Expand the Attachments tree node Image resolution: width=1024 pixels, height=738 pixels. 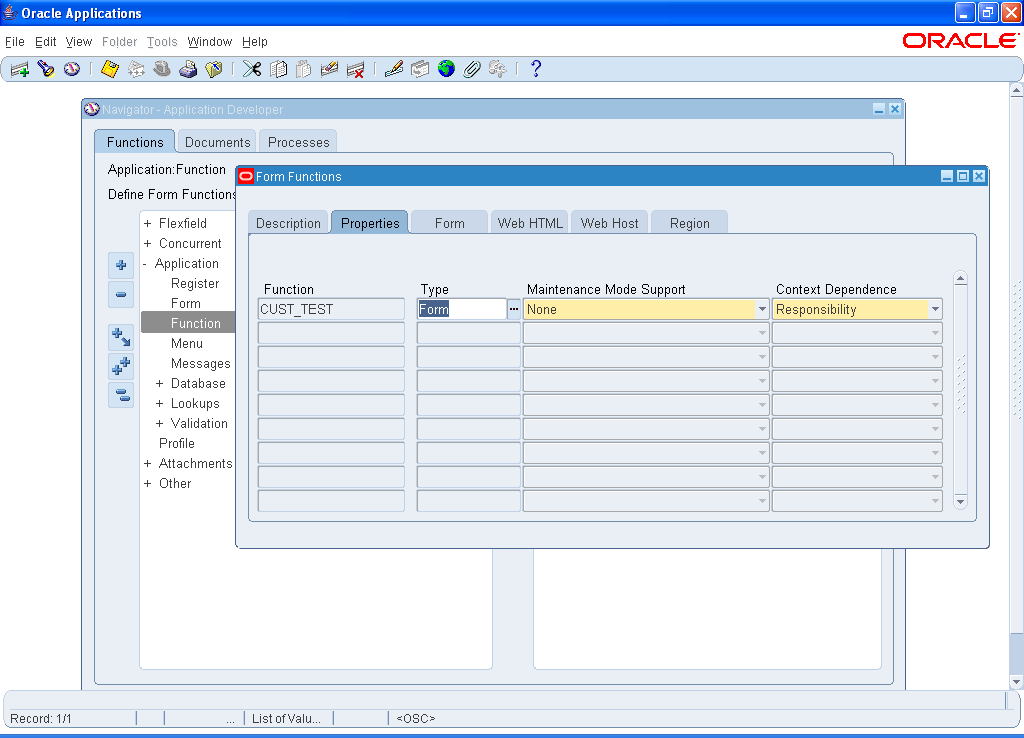[x=148, y=464]
